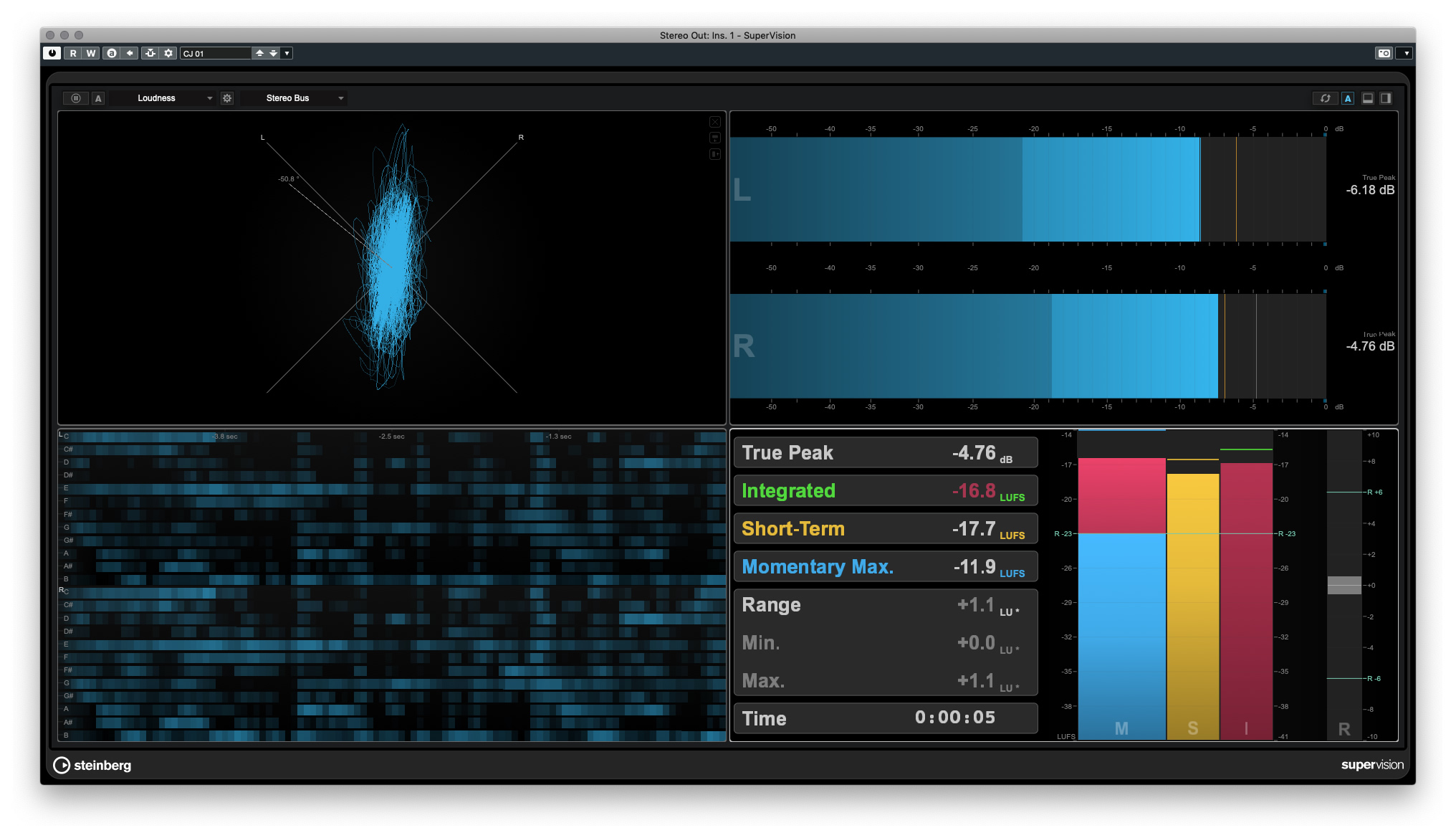The width and height of the screenshot is (1456, 838).
Task: Load the previous preset with the up arrow
Action: pos(259,53)
